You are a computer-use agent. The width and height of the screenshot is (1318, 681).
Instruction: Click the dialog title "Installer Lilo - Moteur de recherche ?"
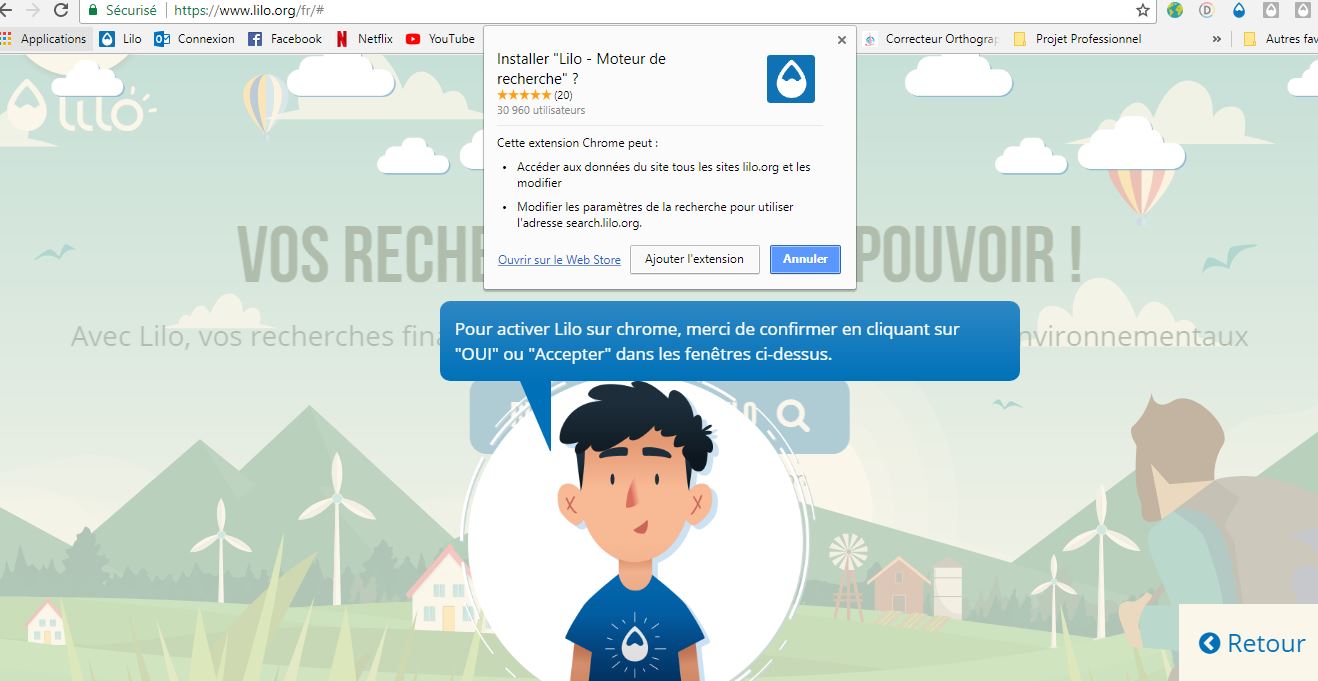tap(581, 67)
